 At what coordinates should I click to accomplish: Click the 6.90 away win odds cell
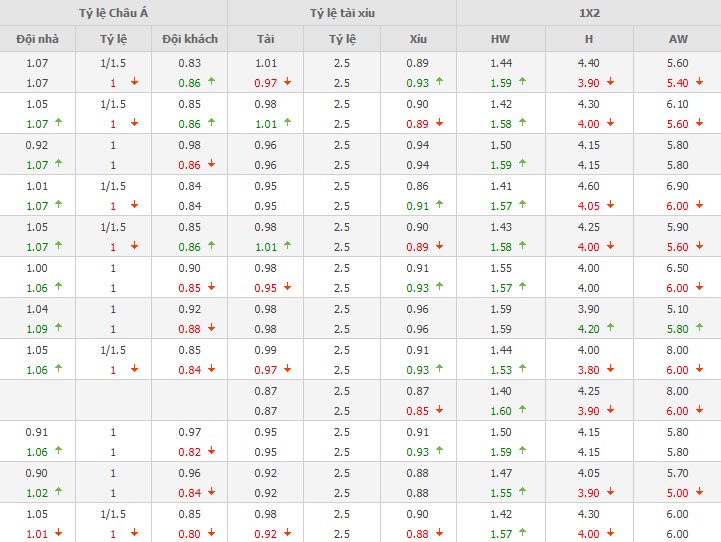[677, 185]
